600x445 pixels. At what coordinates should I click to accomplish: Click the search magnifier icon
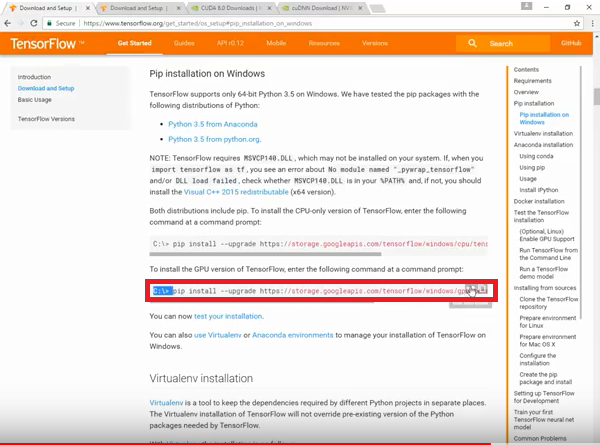(472, 43)
